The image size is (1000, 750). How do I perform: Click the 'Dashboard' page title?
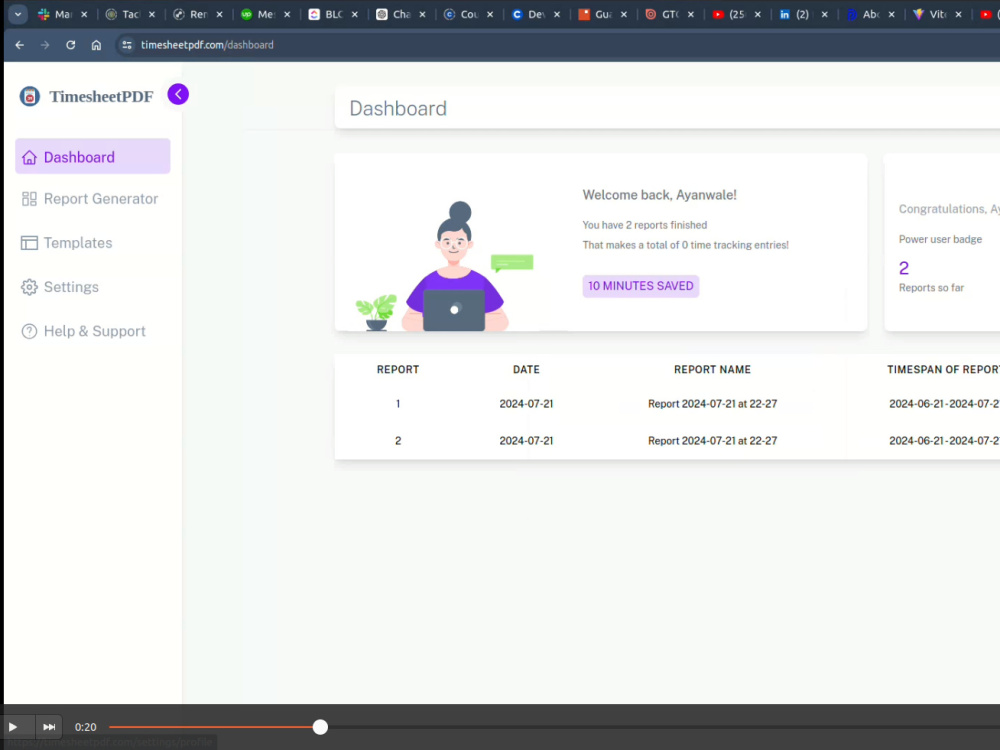[x=398, y=108]
